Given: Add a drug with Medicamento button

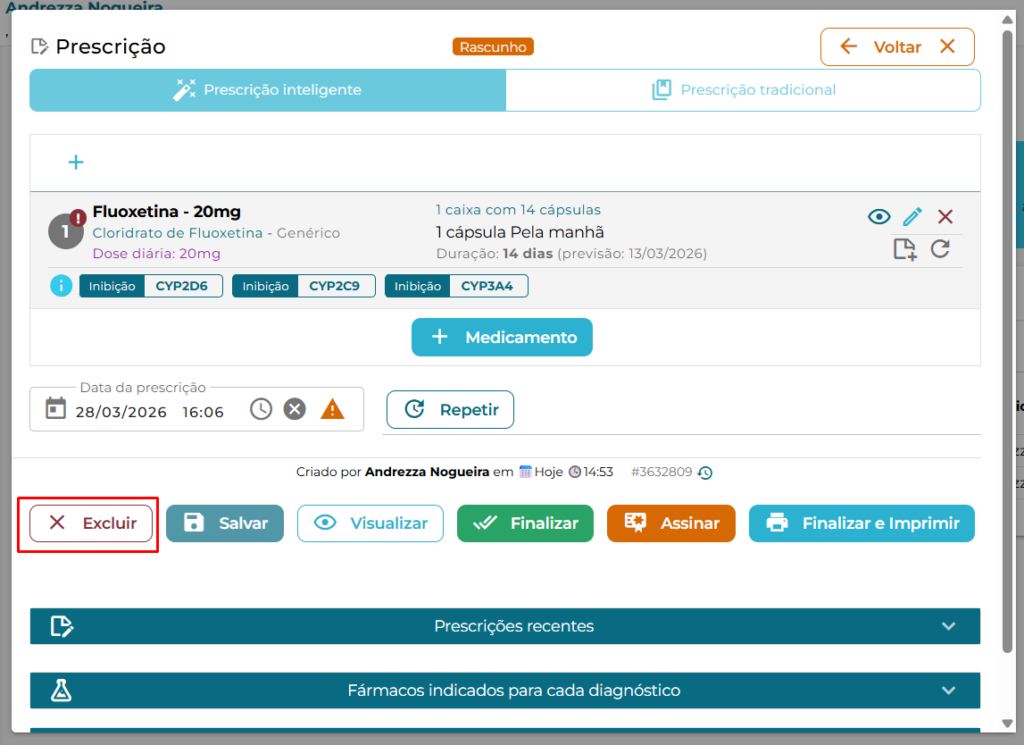Looking at the screenshot, I should [502, 338].
